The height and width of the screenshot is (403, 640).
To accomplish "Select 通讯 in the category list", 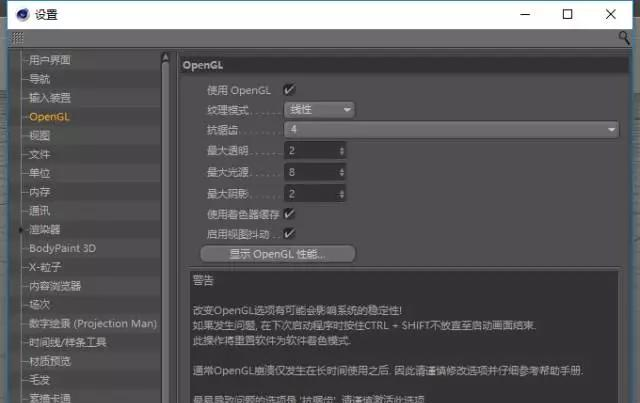I will click(40, 211).
